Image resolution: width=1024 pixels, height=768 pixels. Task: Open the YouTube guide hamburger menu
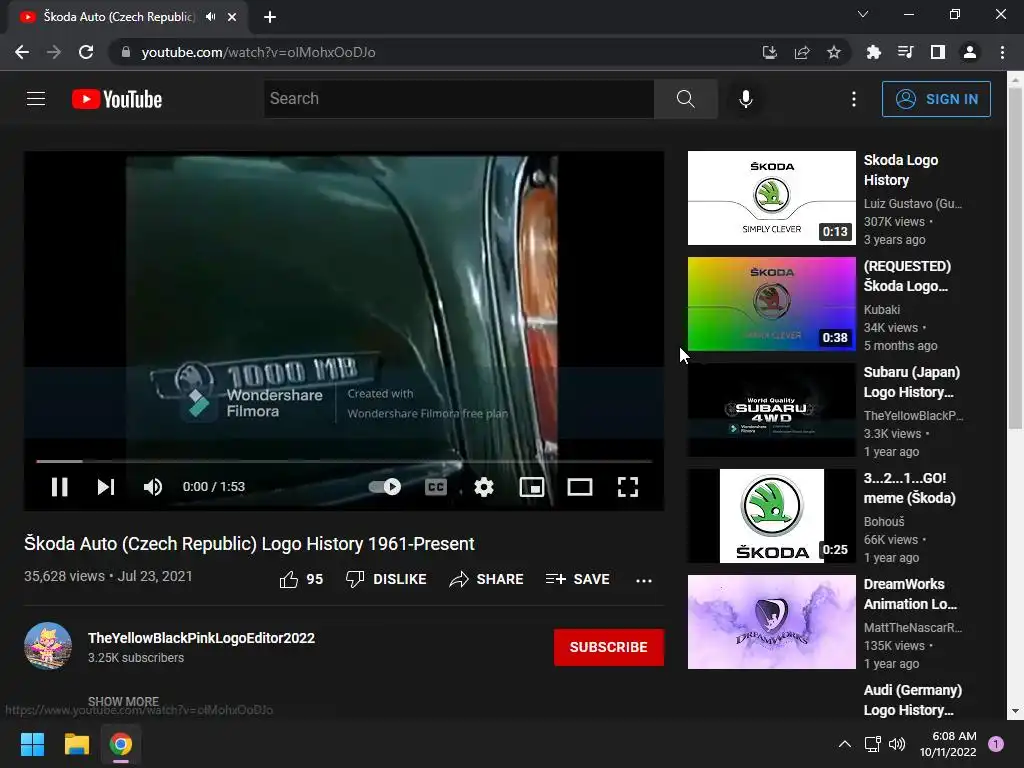coord(36,99)
